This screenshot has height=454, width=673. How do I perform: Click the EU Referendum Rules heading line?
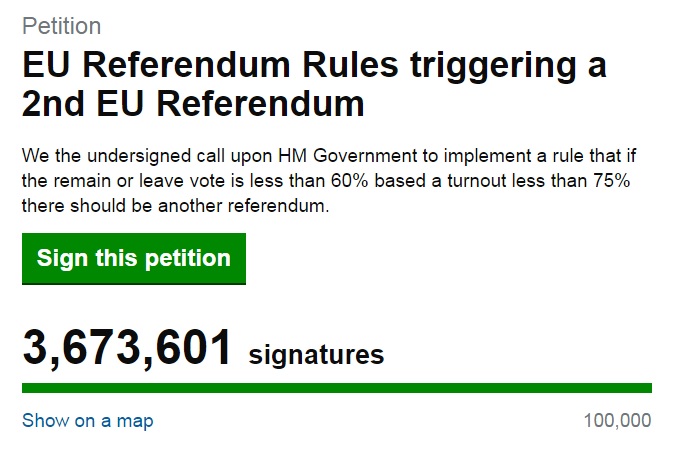[x=314, y=67]
